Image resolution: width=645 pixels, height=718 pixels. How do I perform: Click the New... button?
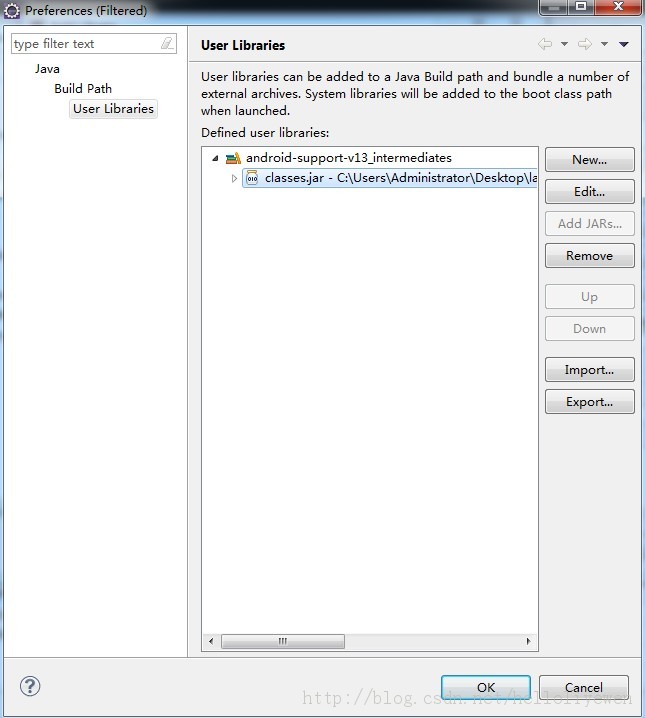[x=590, y=159]
